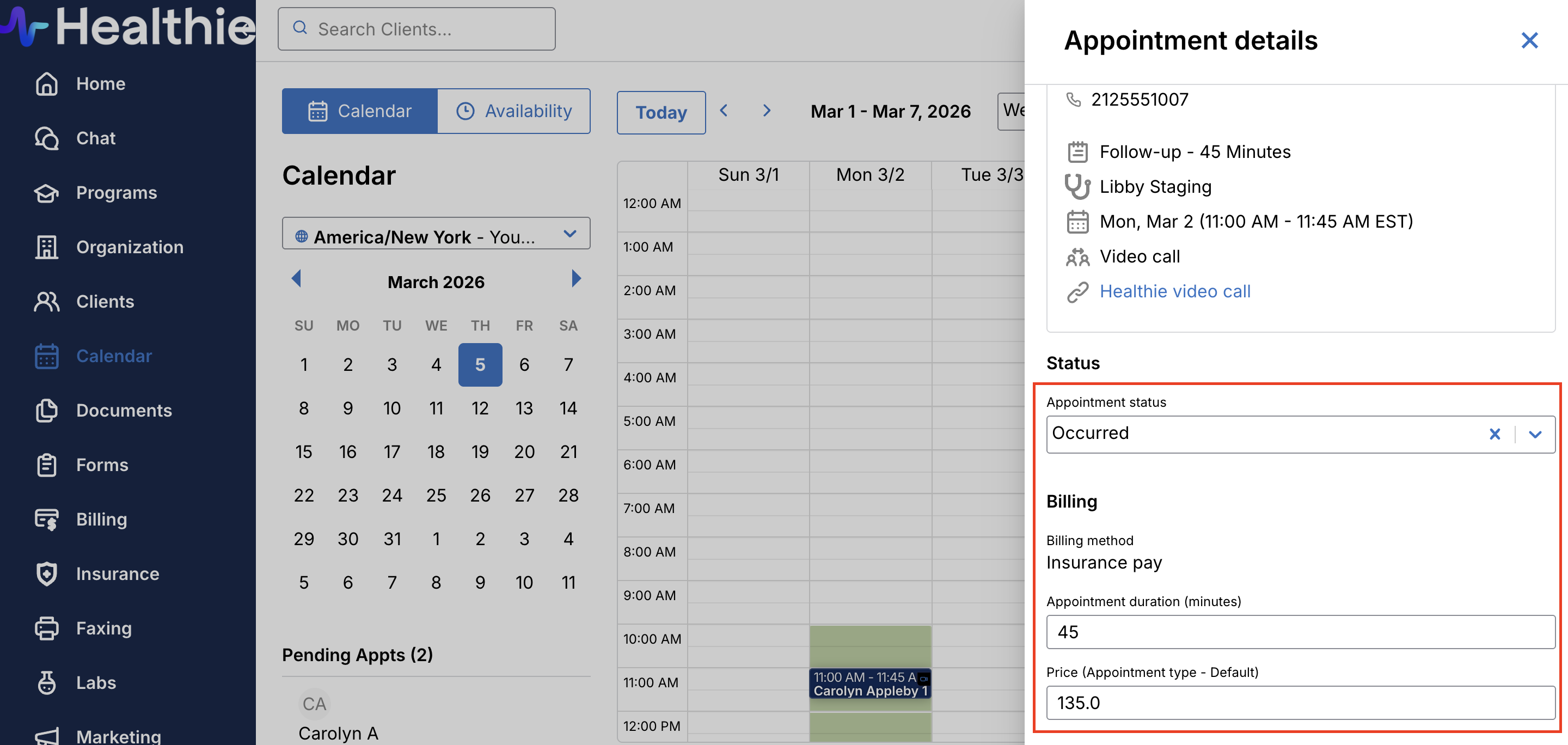Click the Today button
Image resolution: width=1568 pixels, height=745 pixels.
(661, 113)
